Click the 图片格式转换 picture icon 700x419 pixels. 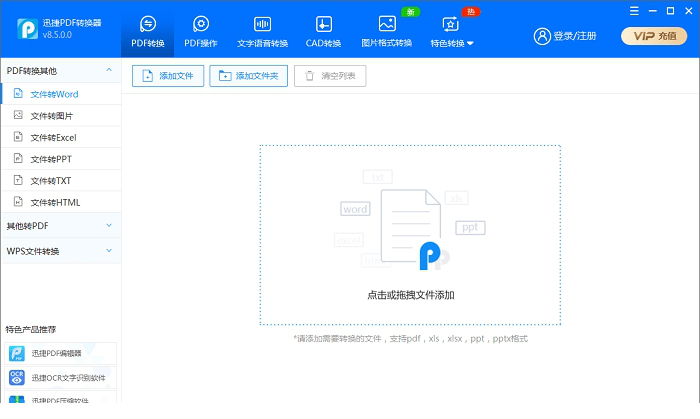(x=387, y=24)
